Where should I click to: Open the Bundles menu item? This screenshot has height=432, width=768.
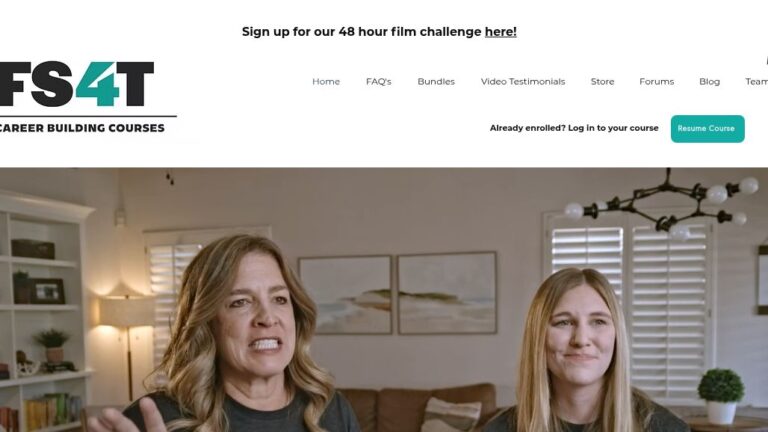(436, 82)
